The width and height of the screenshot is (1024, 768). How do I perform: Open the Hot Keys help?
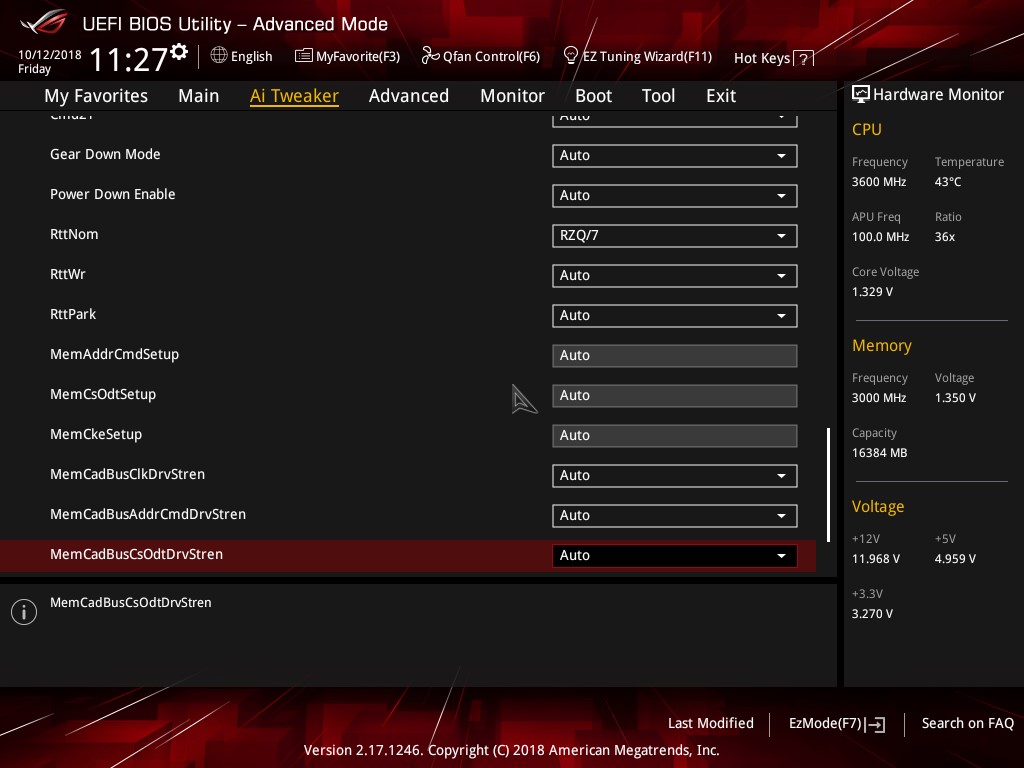pyautogui.click(x=773, y=59)
